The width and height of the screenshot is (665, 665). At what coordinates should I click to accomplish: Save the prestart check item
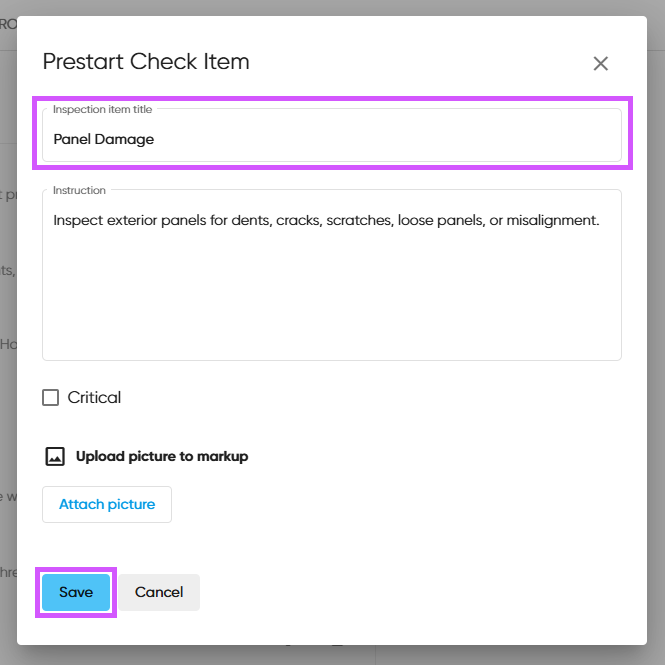pos(76,592)
